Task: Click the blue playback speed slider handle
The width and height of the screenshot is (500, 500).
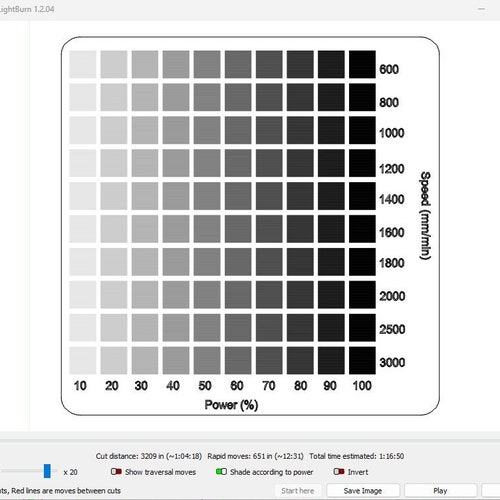Action: (x=47, y=471)
